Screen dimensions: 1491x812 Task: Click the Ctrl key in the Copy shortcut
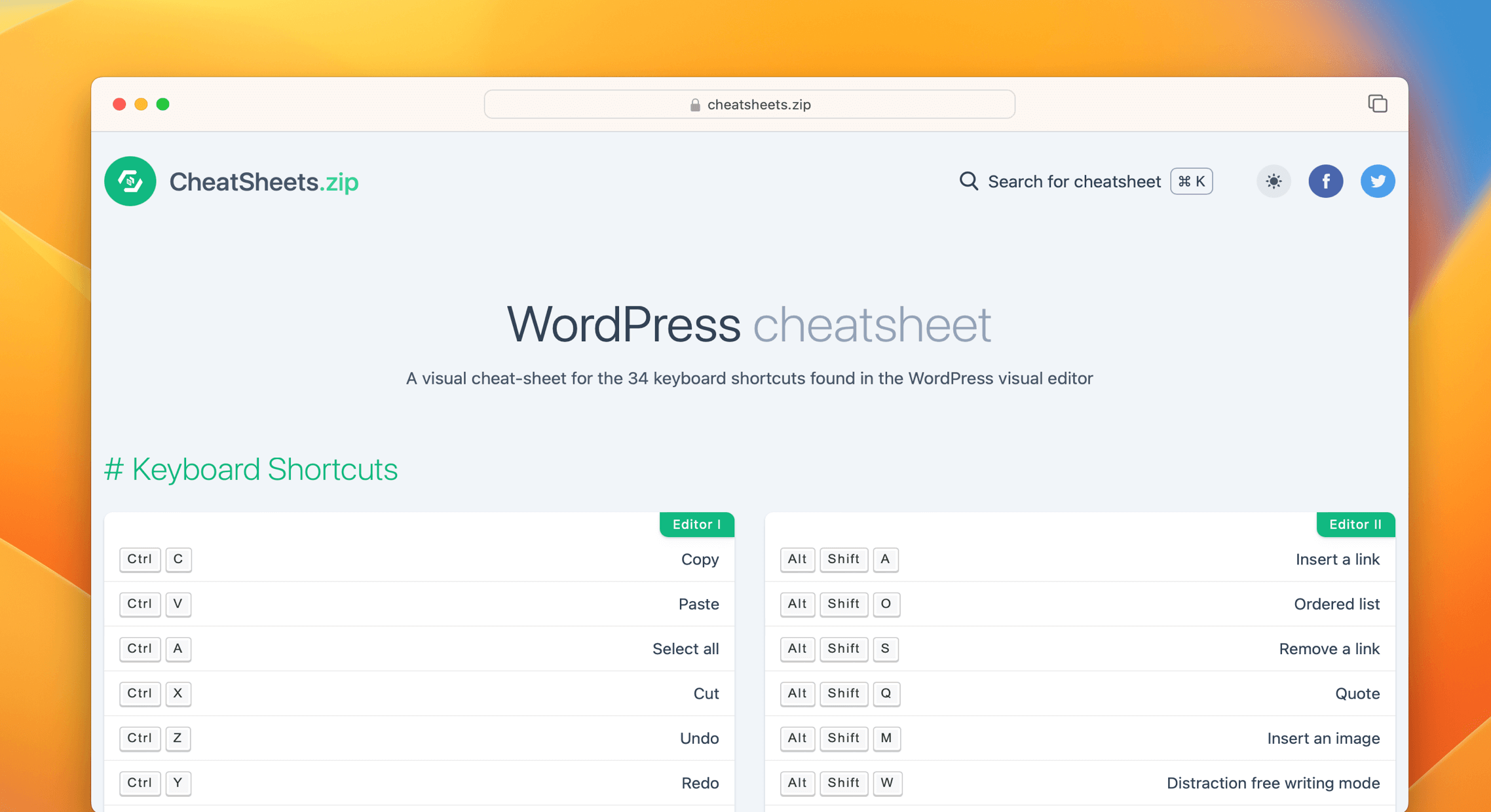[x=140, y=559]
